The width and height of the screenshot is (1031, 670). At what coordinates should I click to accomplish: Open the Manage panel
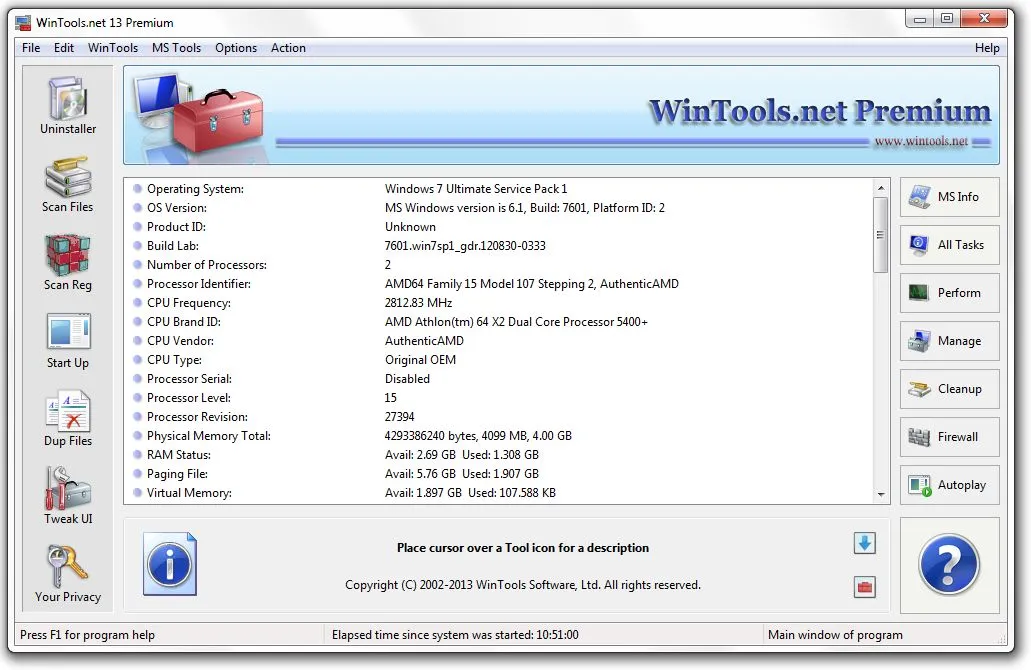tap(948, 341)
